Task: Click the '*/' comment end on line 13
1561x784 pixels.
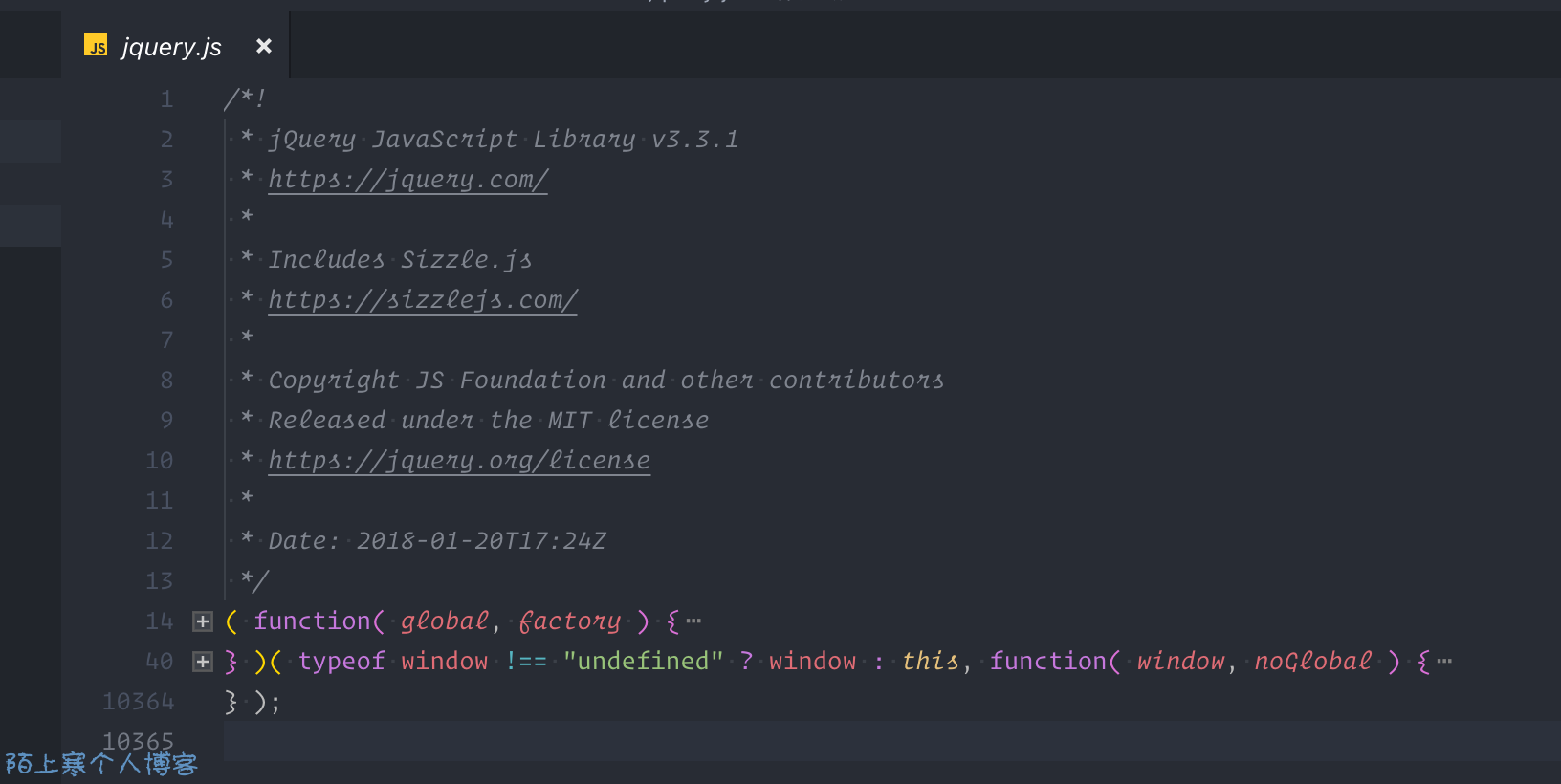Action: click(254, 581)
